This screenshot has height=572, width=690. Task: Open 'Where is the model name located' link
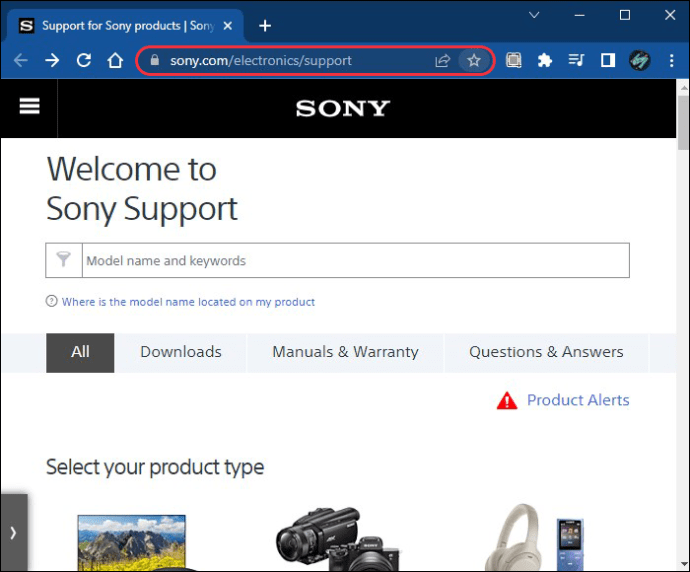188,302
